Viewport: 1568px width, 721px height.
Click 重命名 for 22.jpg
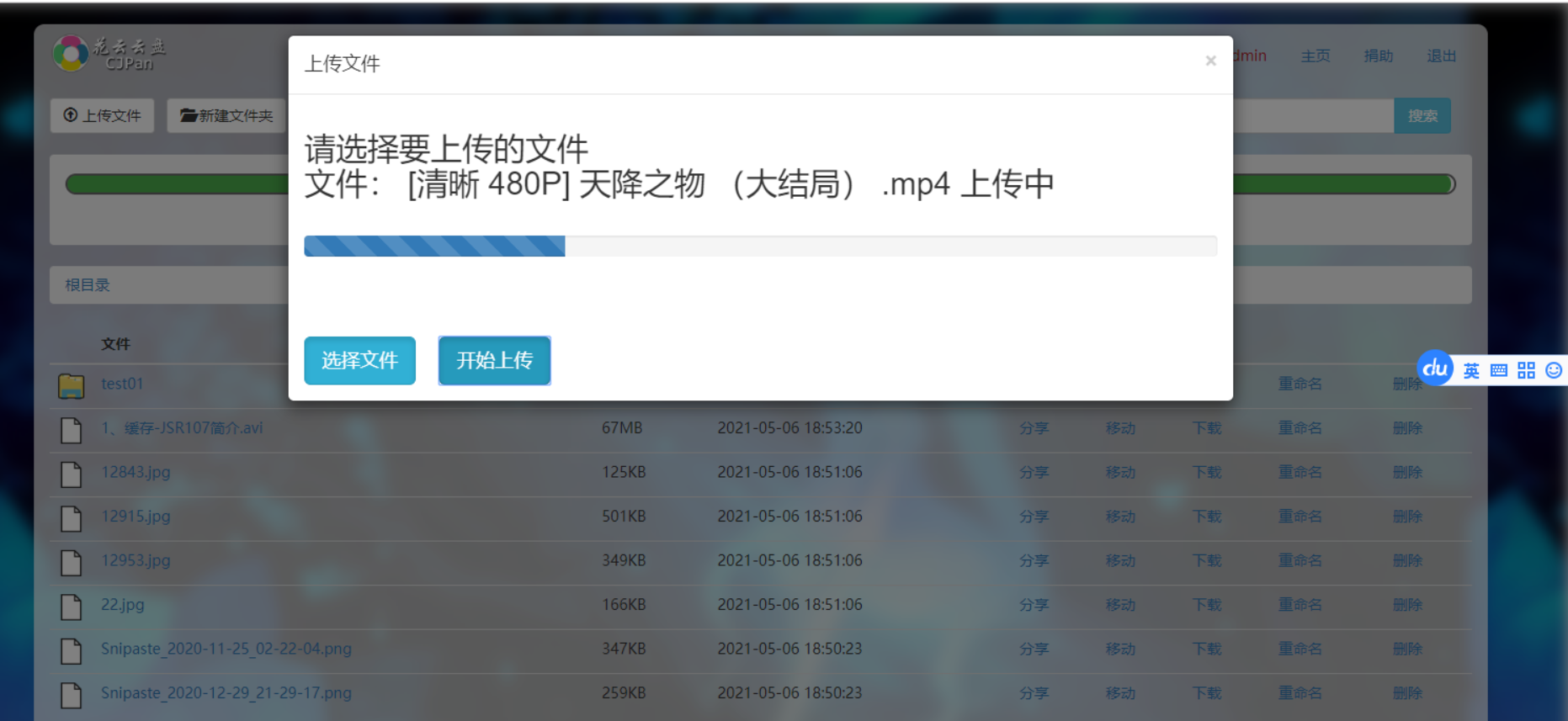[x=1300, y=604]
